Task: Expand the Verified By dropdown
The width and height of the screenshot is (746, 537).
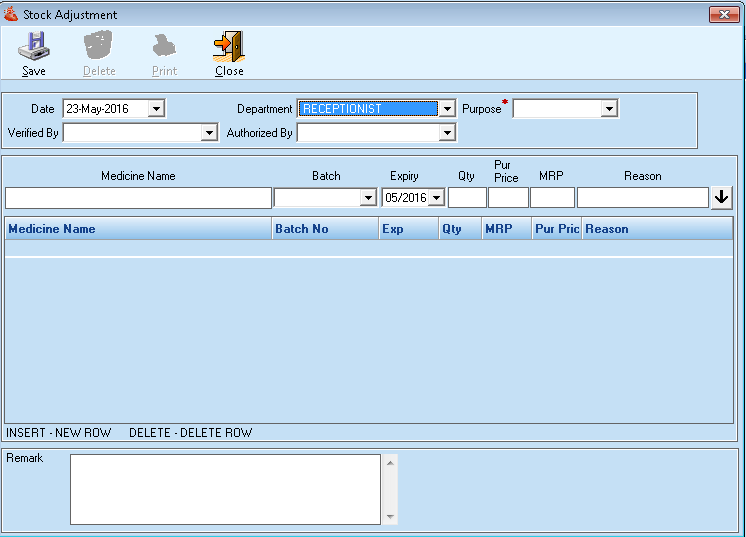Action: (x=209, y=132)
